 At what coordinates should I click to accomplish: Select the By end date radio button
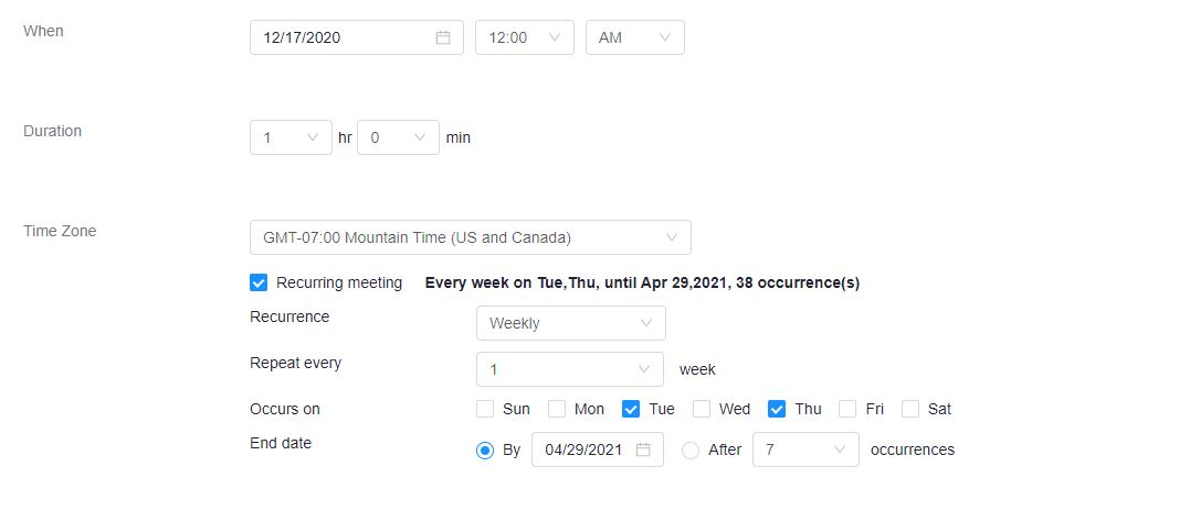point(485,450)
